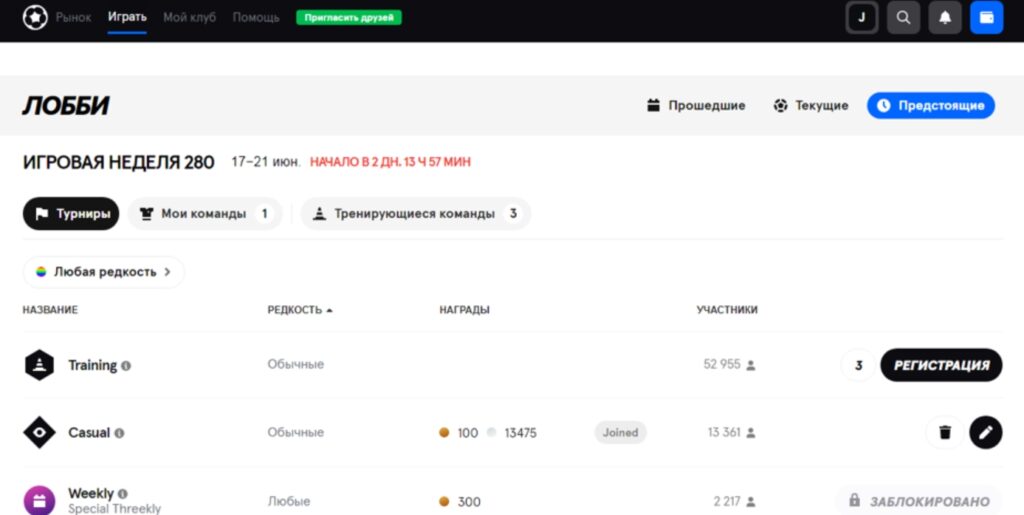Show Прошедшие game weeks
This screenshot has width=1024, height=515.
pyautogui.click(x=696, y=106)
